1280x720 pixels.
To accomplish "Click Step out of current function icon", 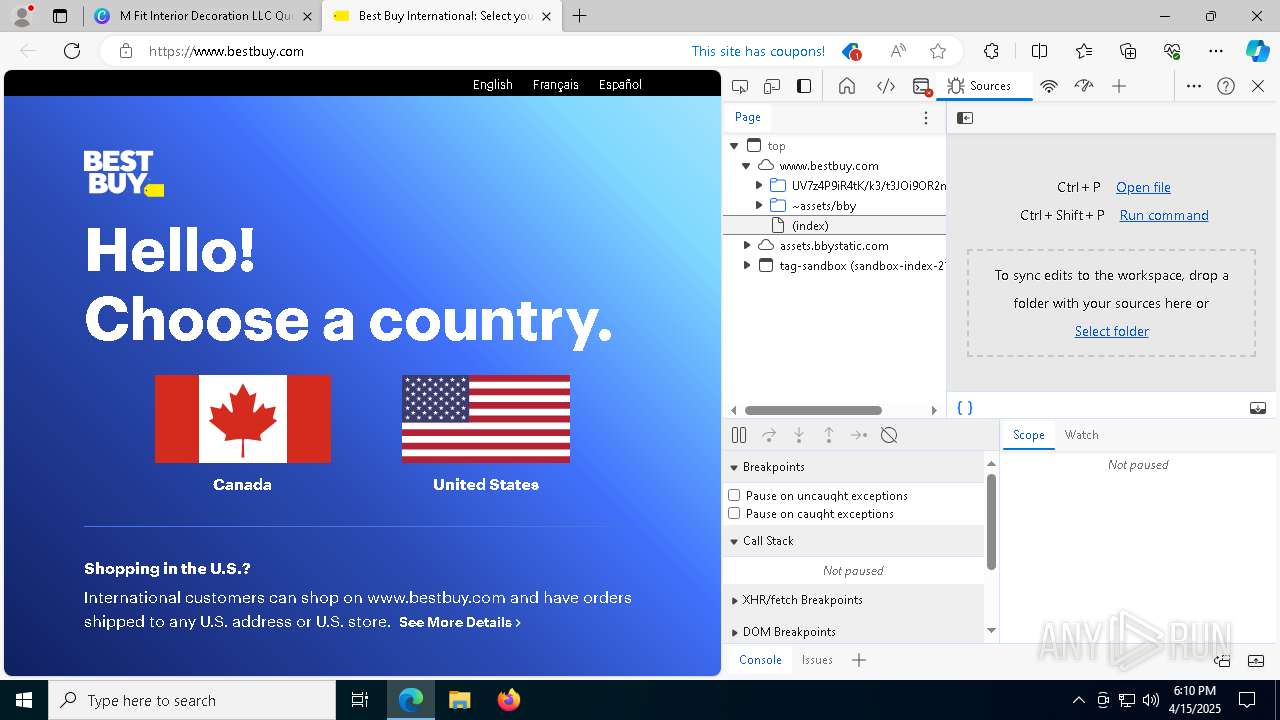I will 829,435.
